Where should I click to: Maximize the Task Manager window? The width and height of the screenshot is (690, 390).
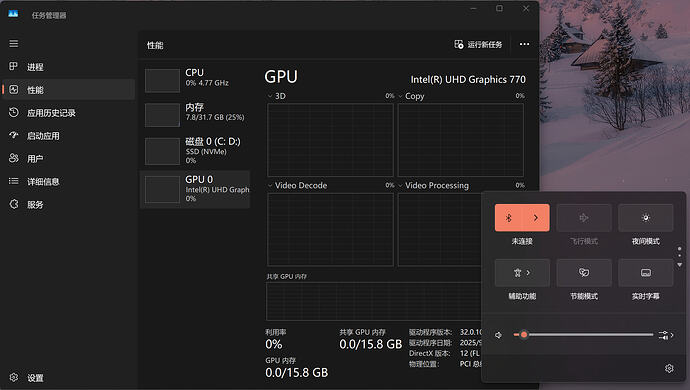499,8
